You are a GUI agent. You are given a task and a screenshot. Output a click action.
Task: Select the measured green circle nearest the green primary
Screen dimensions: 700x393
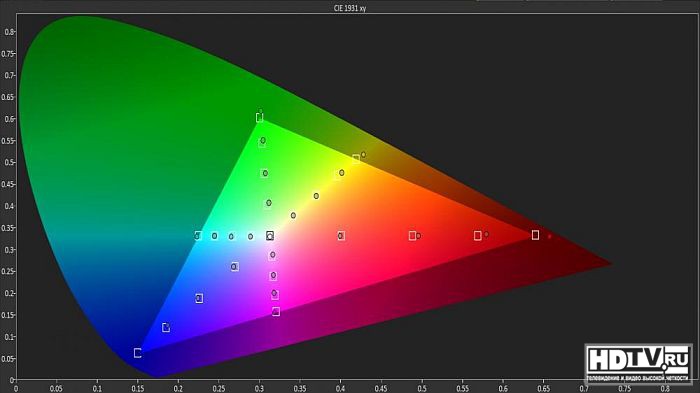coord(260,111)
